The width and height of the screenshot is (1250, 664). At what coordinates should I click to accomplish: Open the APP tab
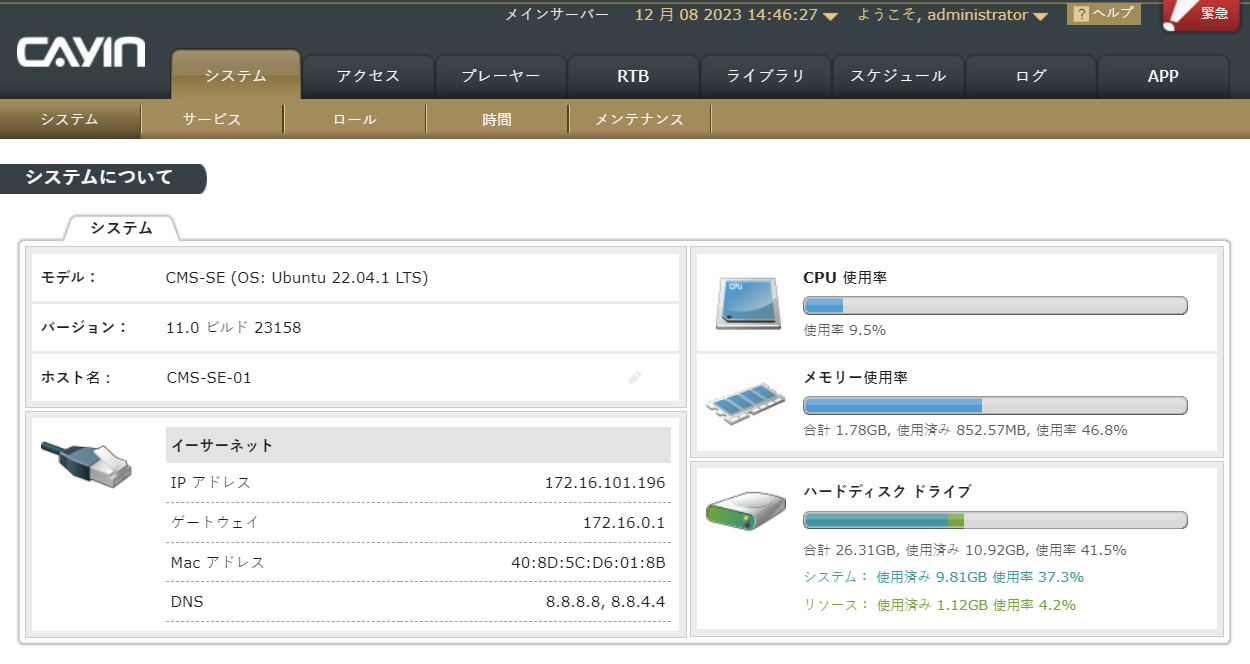click(1163, 76)
